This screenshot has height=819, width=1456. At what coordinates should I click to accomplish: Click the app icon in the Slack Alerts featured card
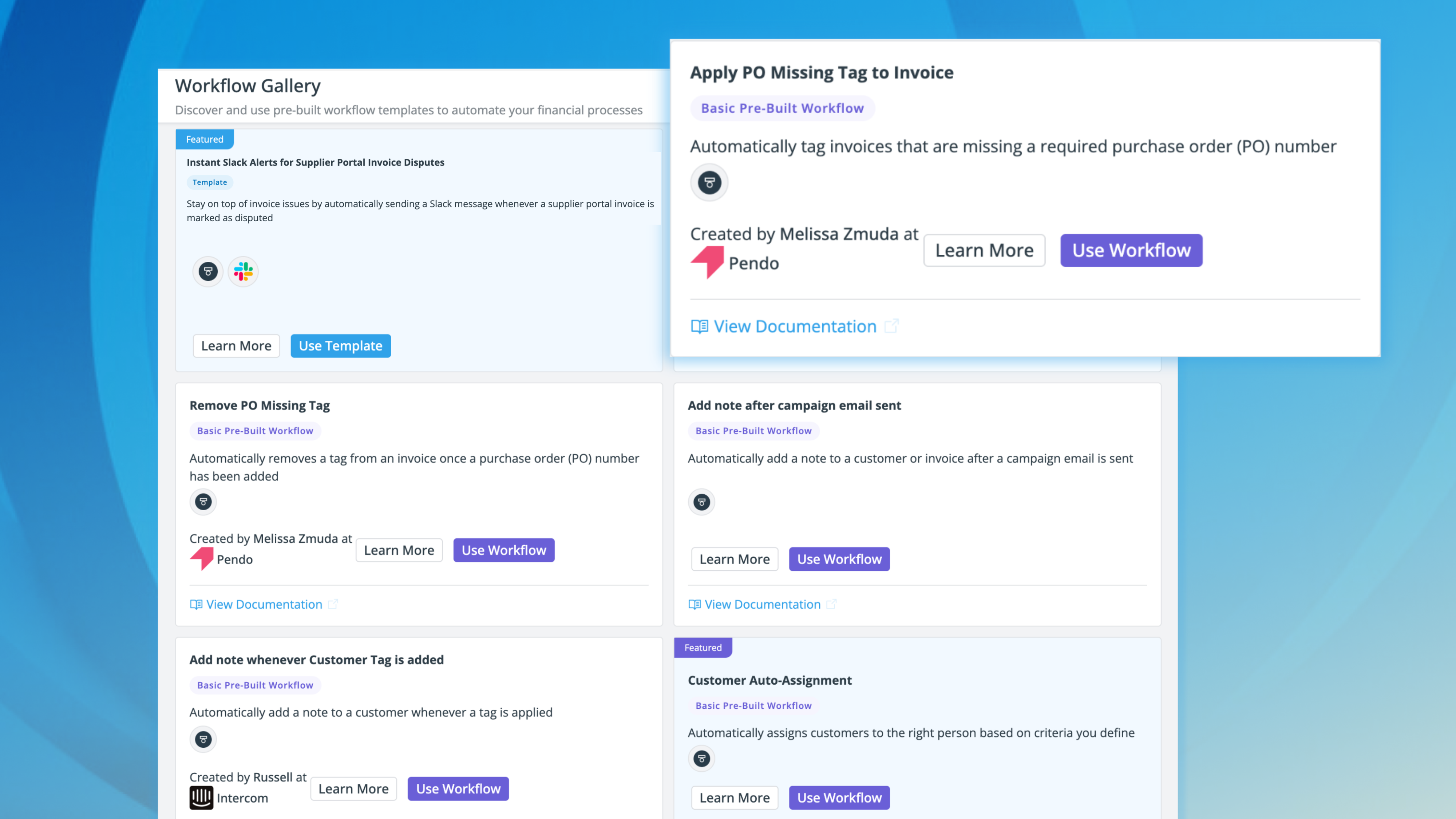[x=208, y=271]
